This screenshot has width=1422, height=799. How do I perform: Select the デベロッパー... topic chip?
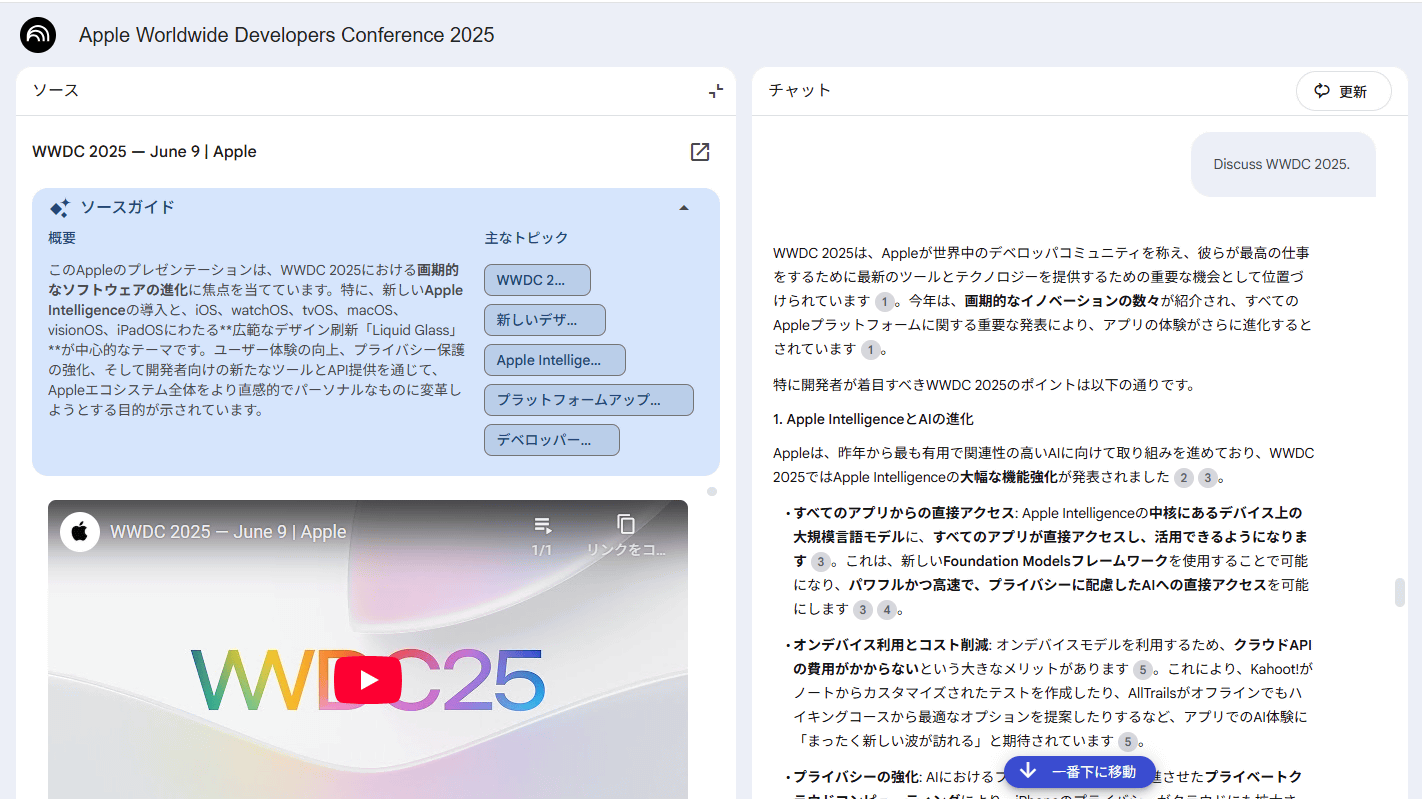pyautogui.click(x=552, y=440)
